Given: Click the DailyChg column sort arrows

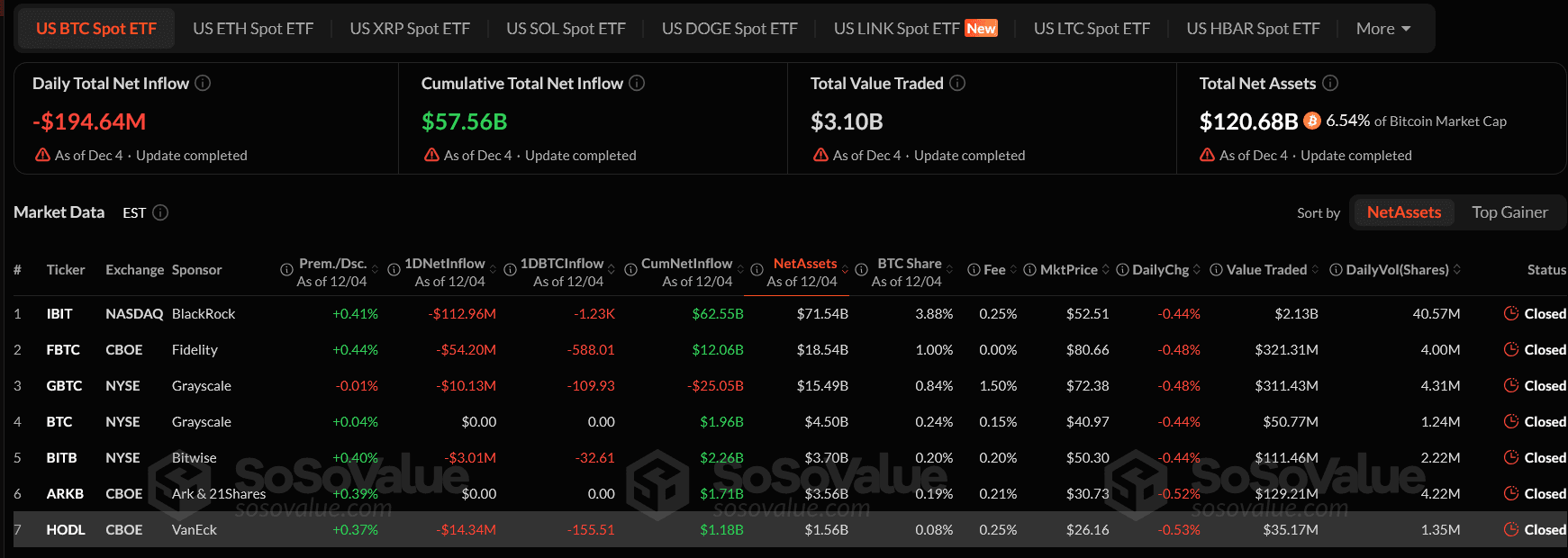Looking at the screenshot, I should [1195, 269].
